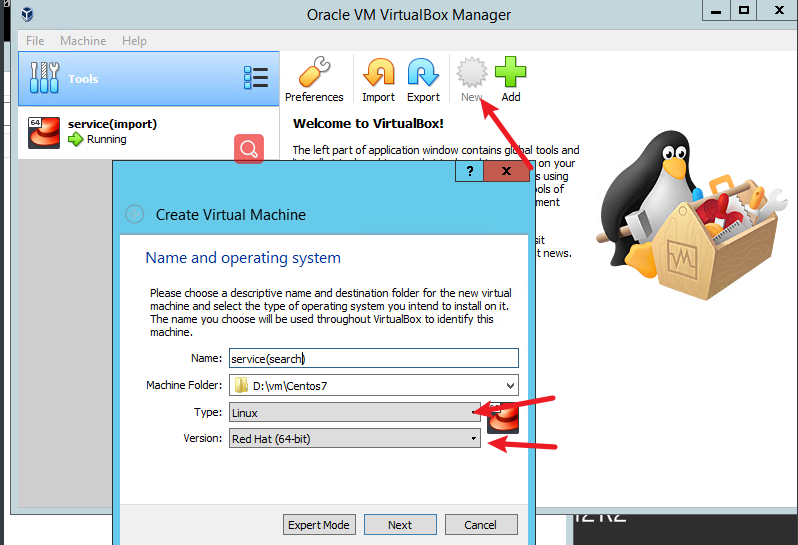
Task: Open the Tools list menu icon
Action: [256, 78]
